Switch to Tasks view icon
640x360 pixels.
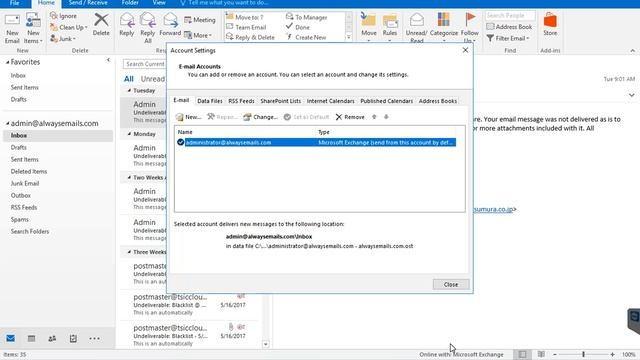point(73,338)
